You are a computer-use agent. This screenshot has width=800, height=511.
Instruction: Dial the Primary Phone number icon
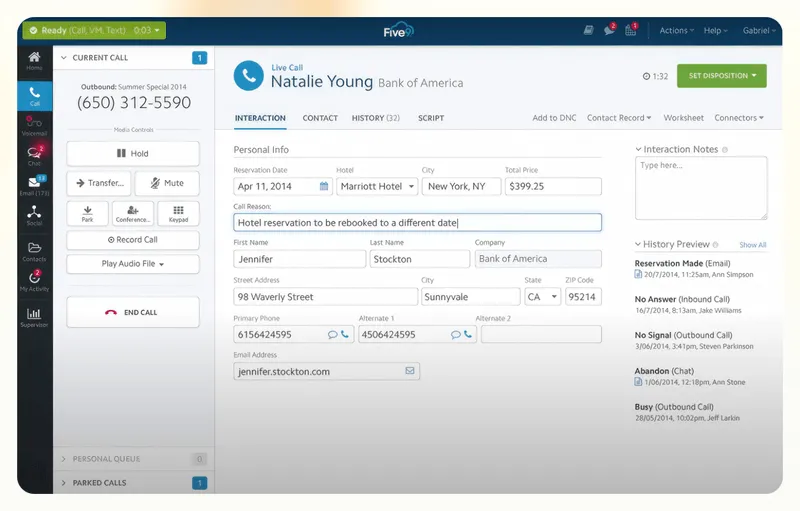345,335
